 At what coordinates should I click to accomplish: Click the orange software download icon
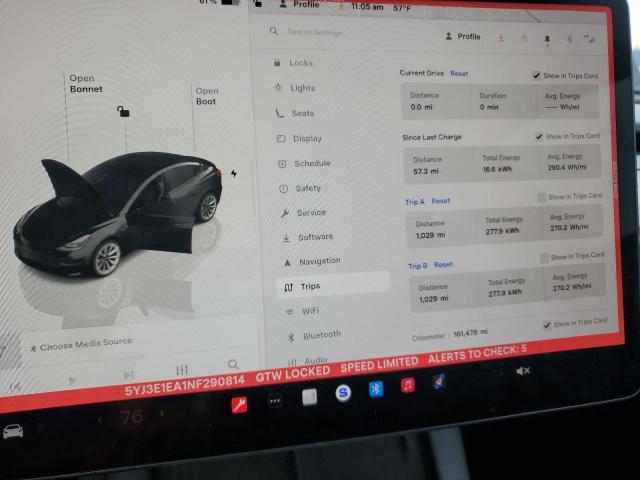pyautogui.click(x=501, y=38)
